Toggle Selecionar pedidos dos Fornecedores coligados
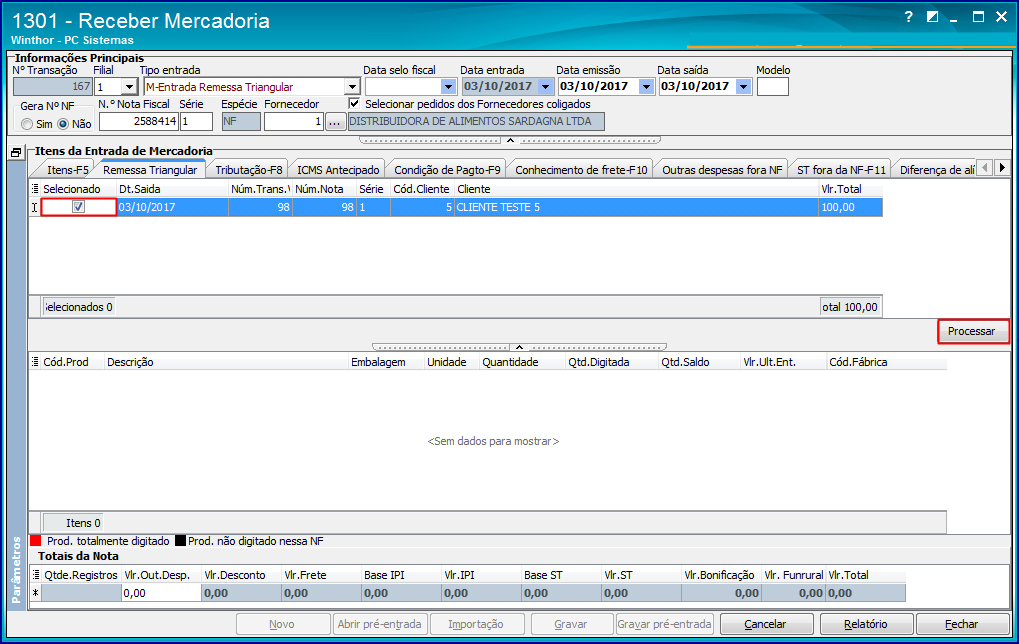1019x644 pixels. click(354, 103)
